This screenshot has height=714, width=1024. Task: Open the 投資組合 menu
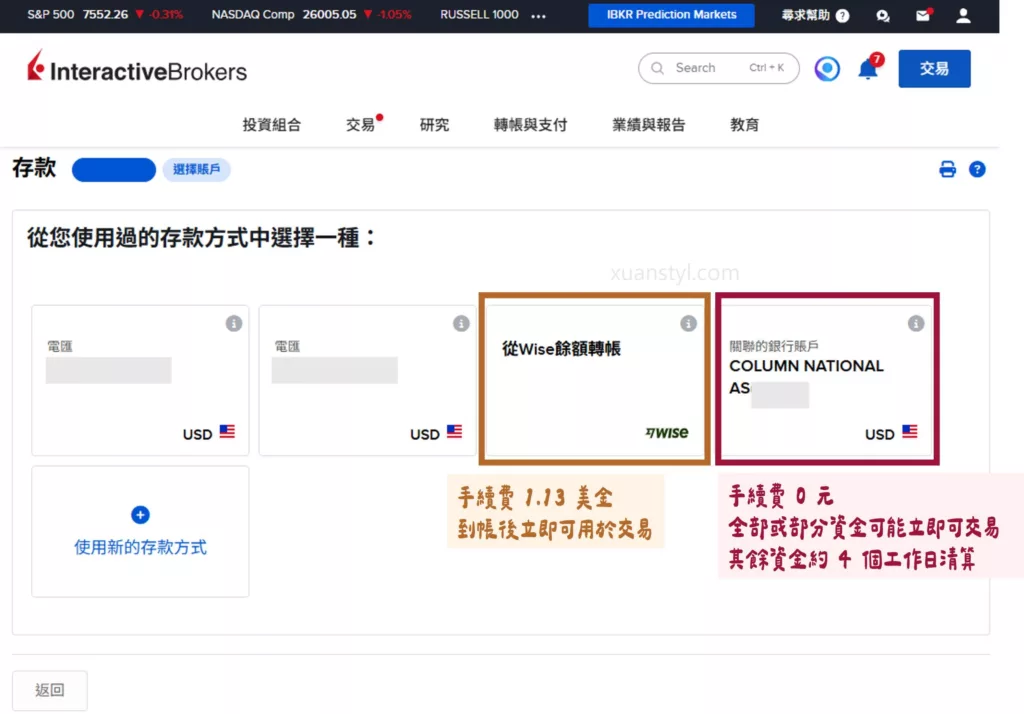coord(272,125)
